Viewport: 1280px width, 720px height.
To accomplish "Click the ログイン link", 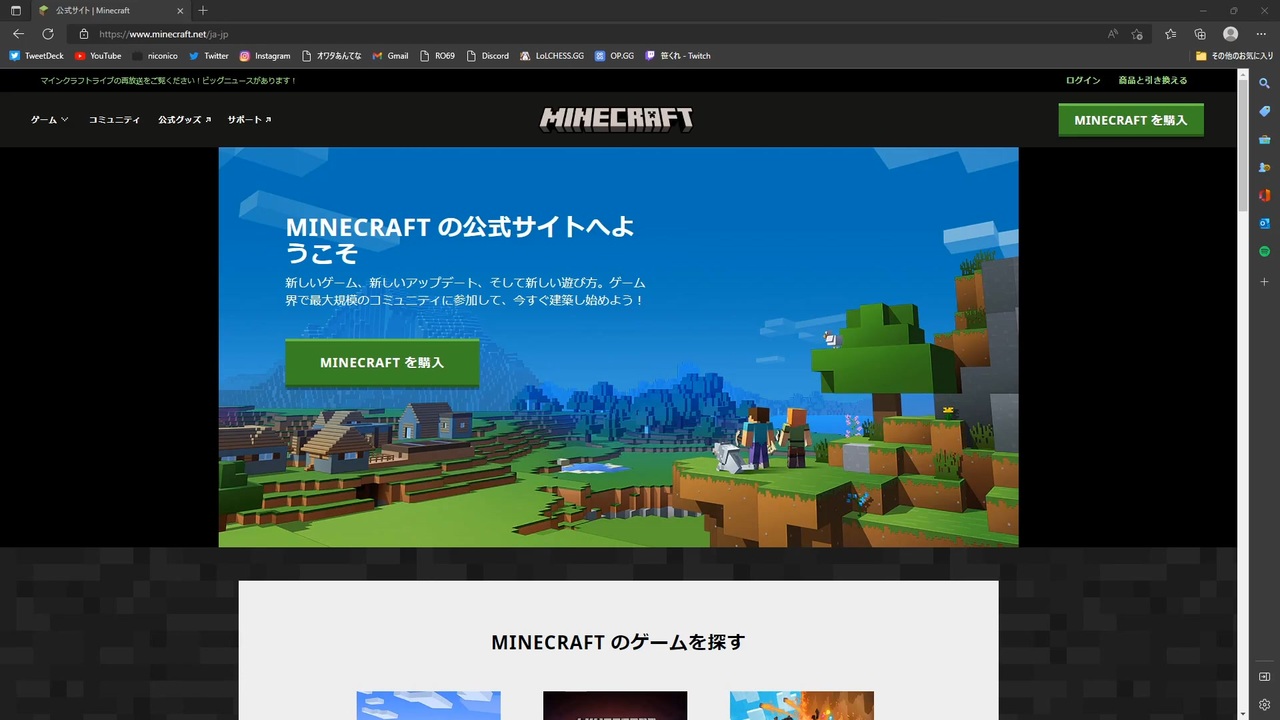I will pos(1083,80).
